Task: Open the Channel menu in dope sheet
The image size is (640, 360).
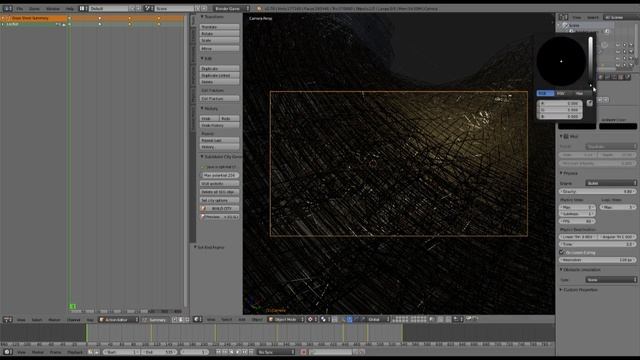Action: (73, 320)
